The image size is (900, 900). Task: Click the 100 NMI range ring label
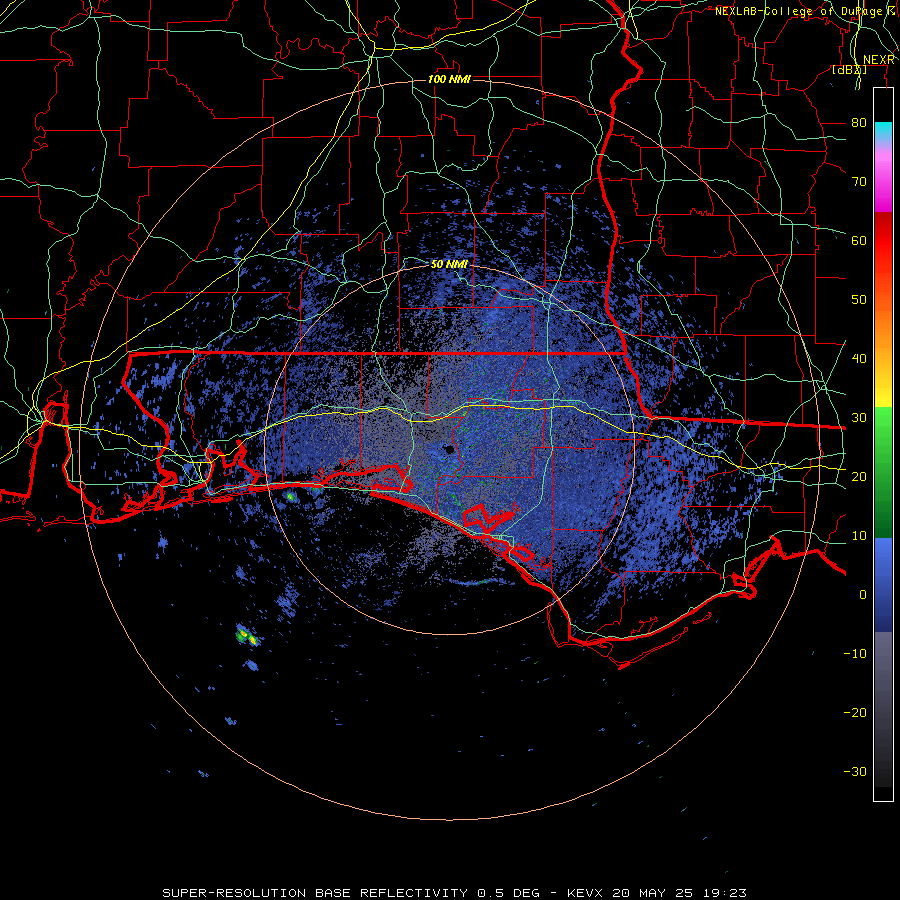tap(449, 79)
